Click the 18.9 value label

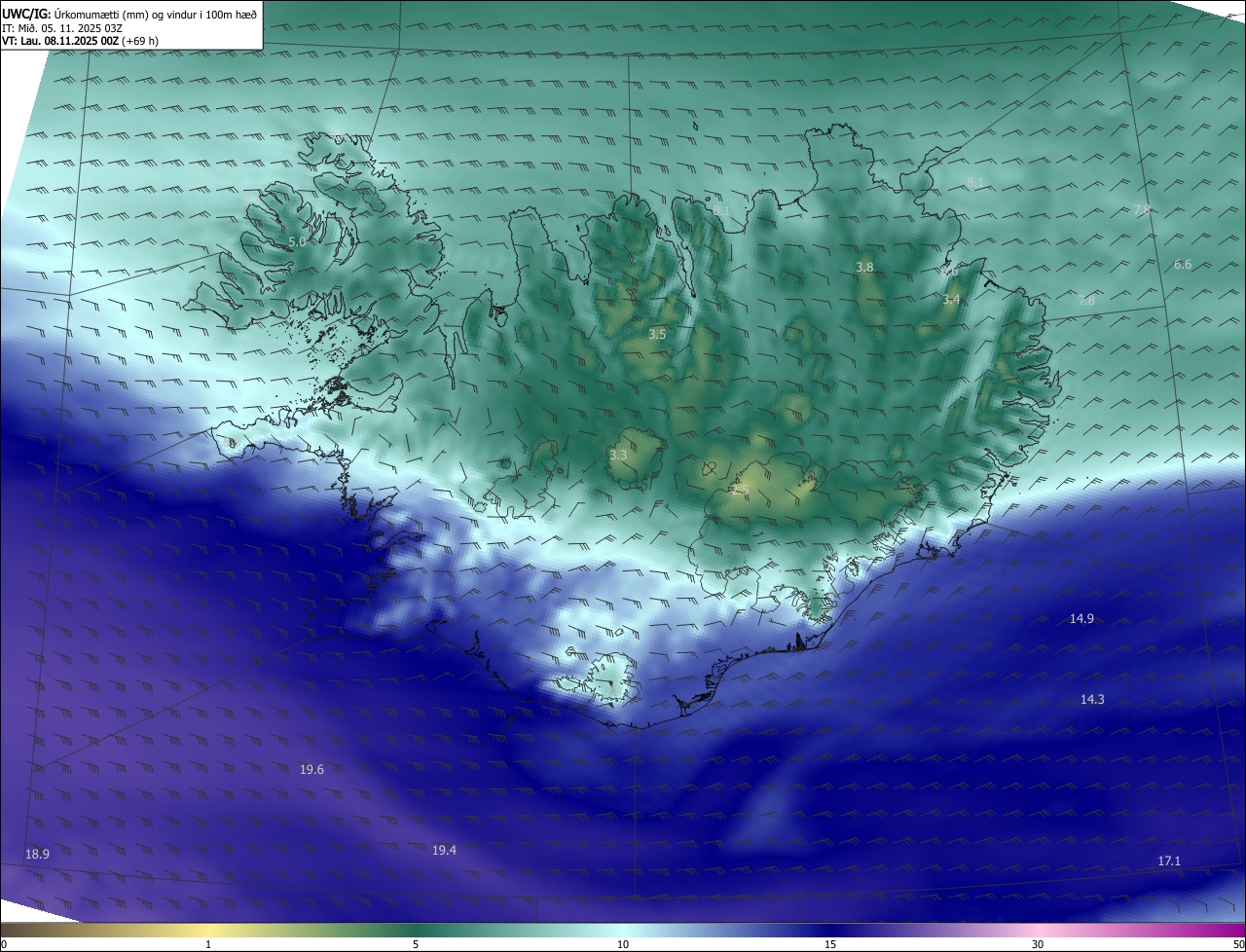[x=37, y=855]
